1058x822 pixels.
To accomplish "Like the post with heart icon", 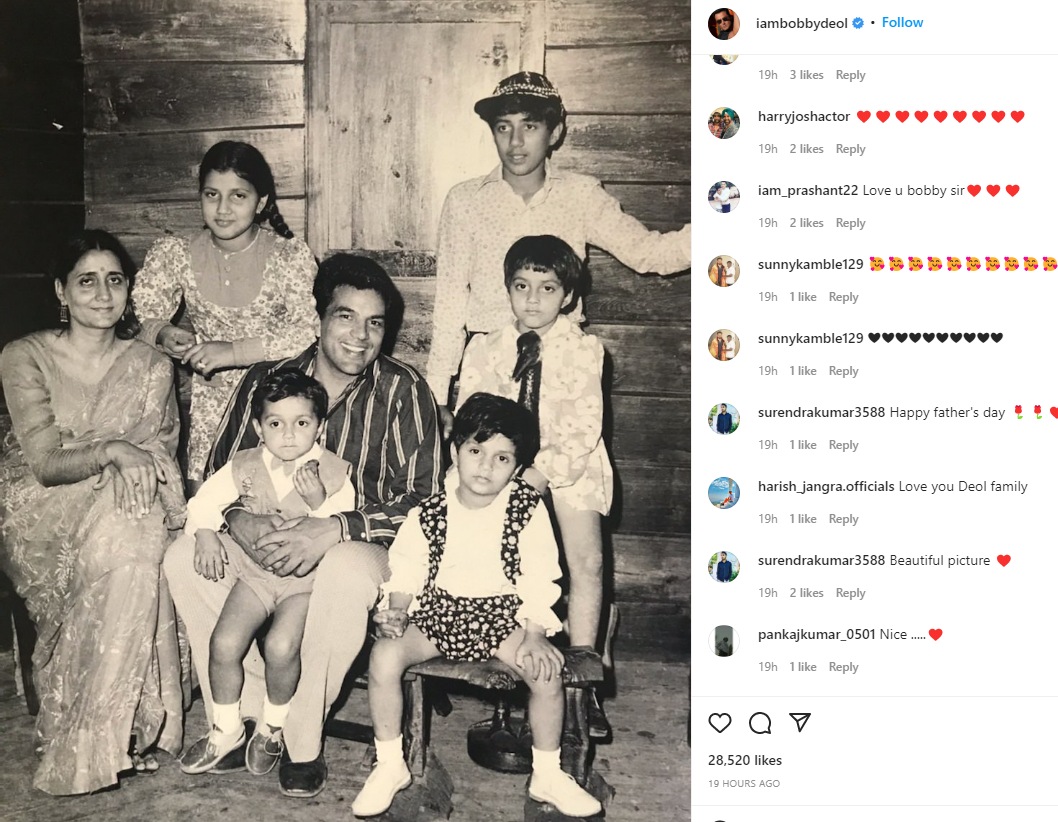I will [719, 723].
